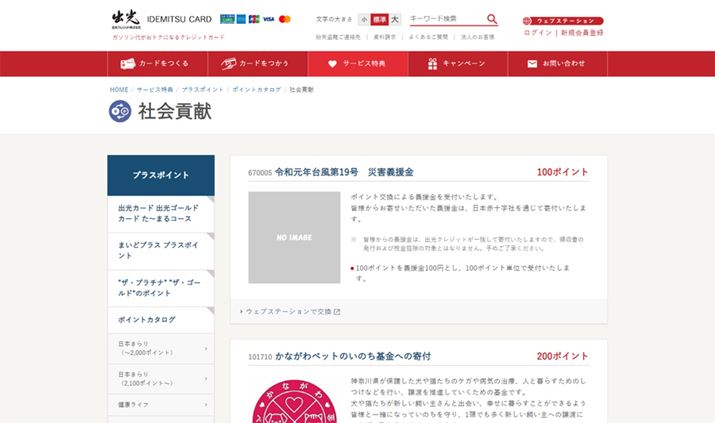715x423 pixels.
Task: Click the HOME breadcrumb link
Action: click(x=119, y=90)
